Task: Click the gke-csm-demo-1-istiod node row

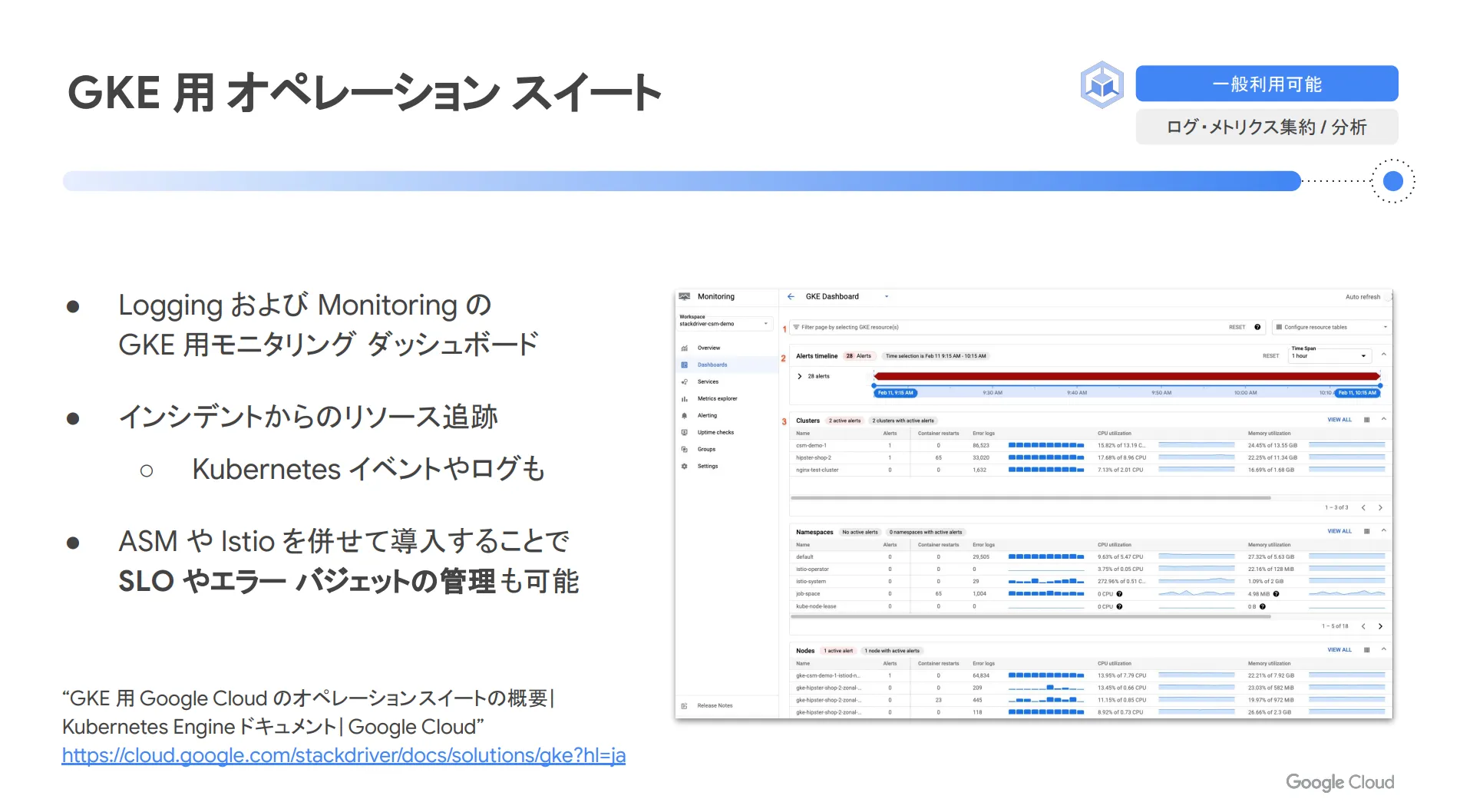Action: [1090, 675]
